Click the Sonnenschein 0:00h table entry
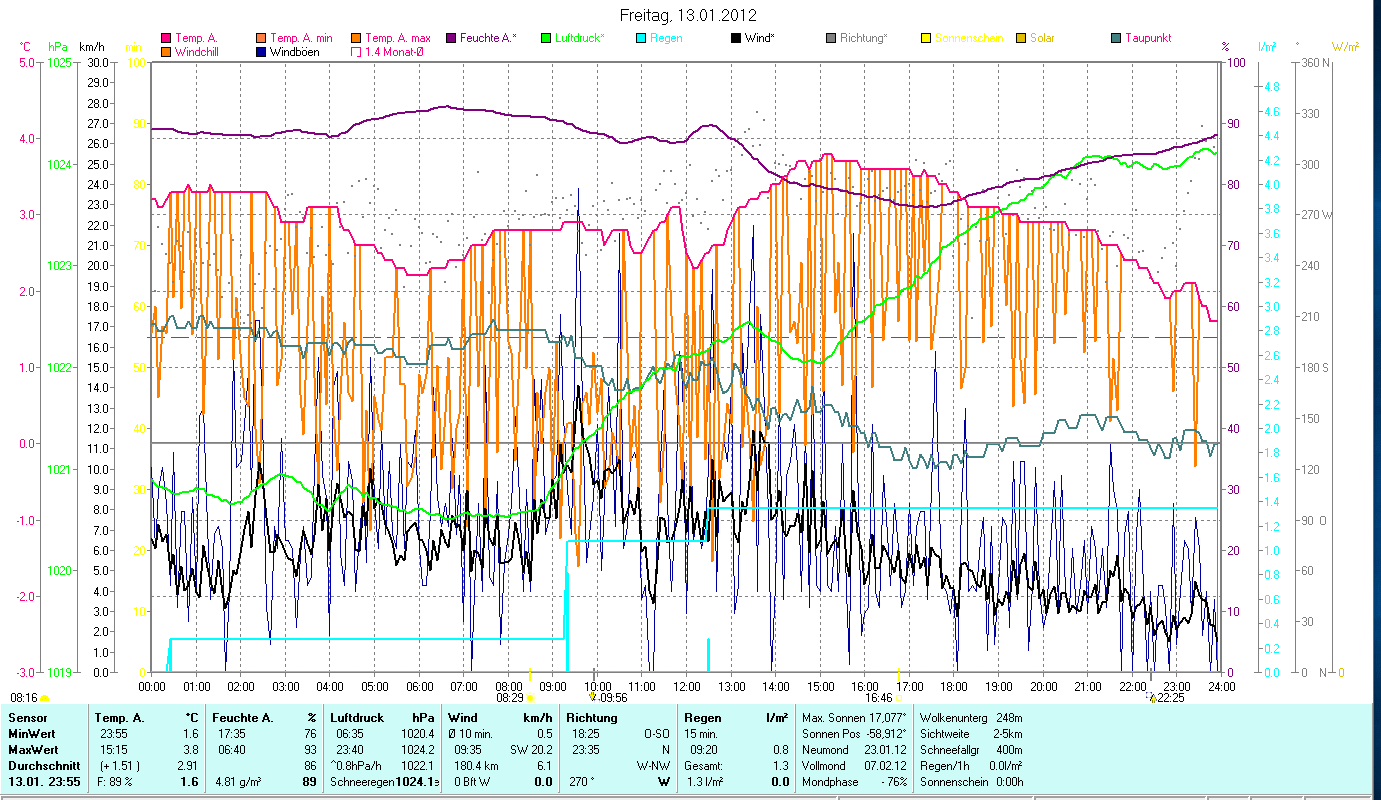The width and height of the screenshot is (1381, 800). pos(970,782)
